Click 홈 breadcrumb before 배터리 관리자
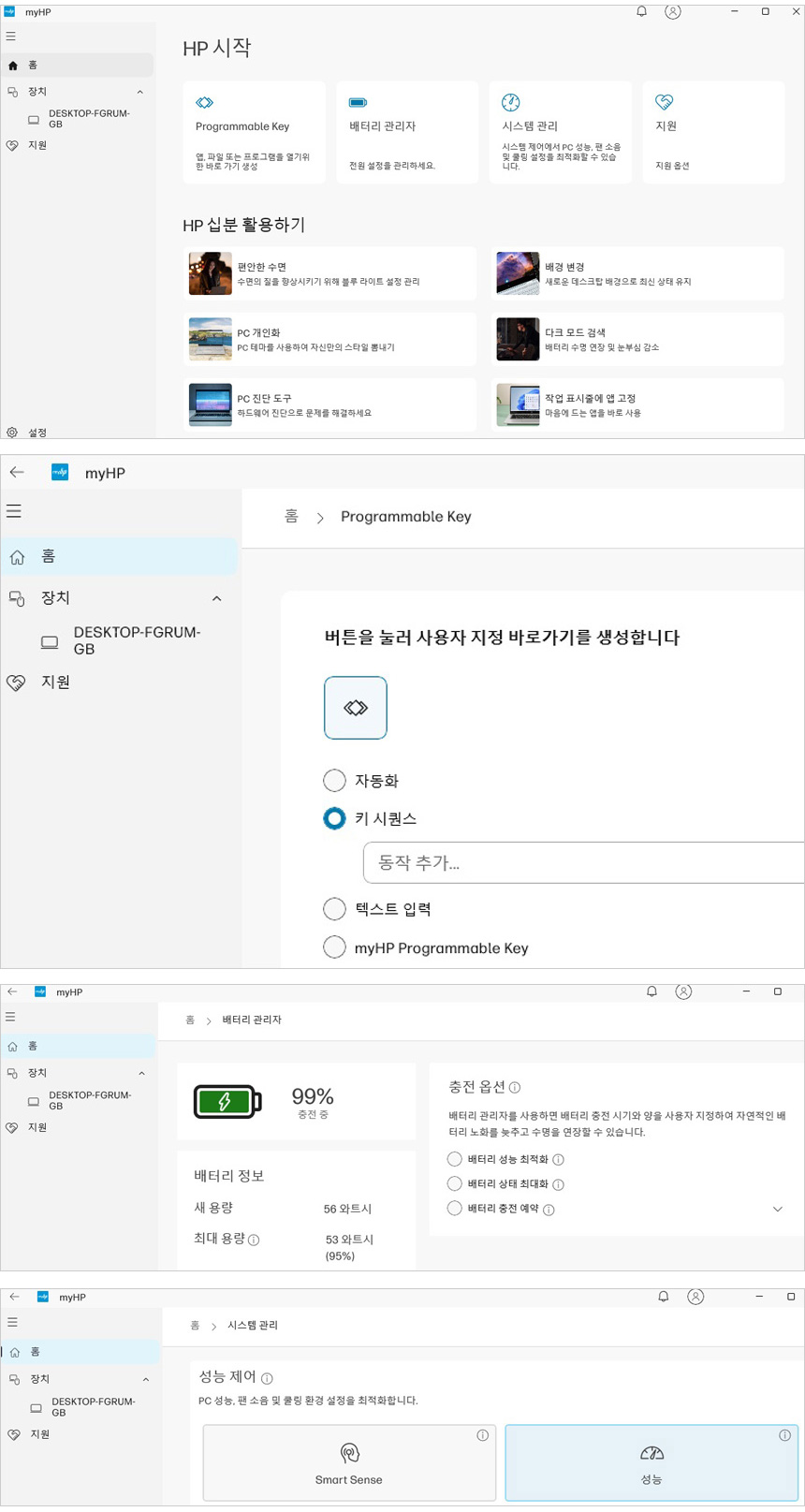The image size is (805, 1512). (190, 1020)
